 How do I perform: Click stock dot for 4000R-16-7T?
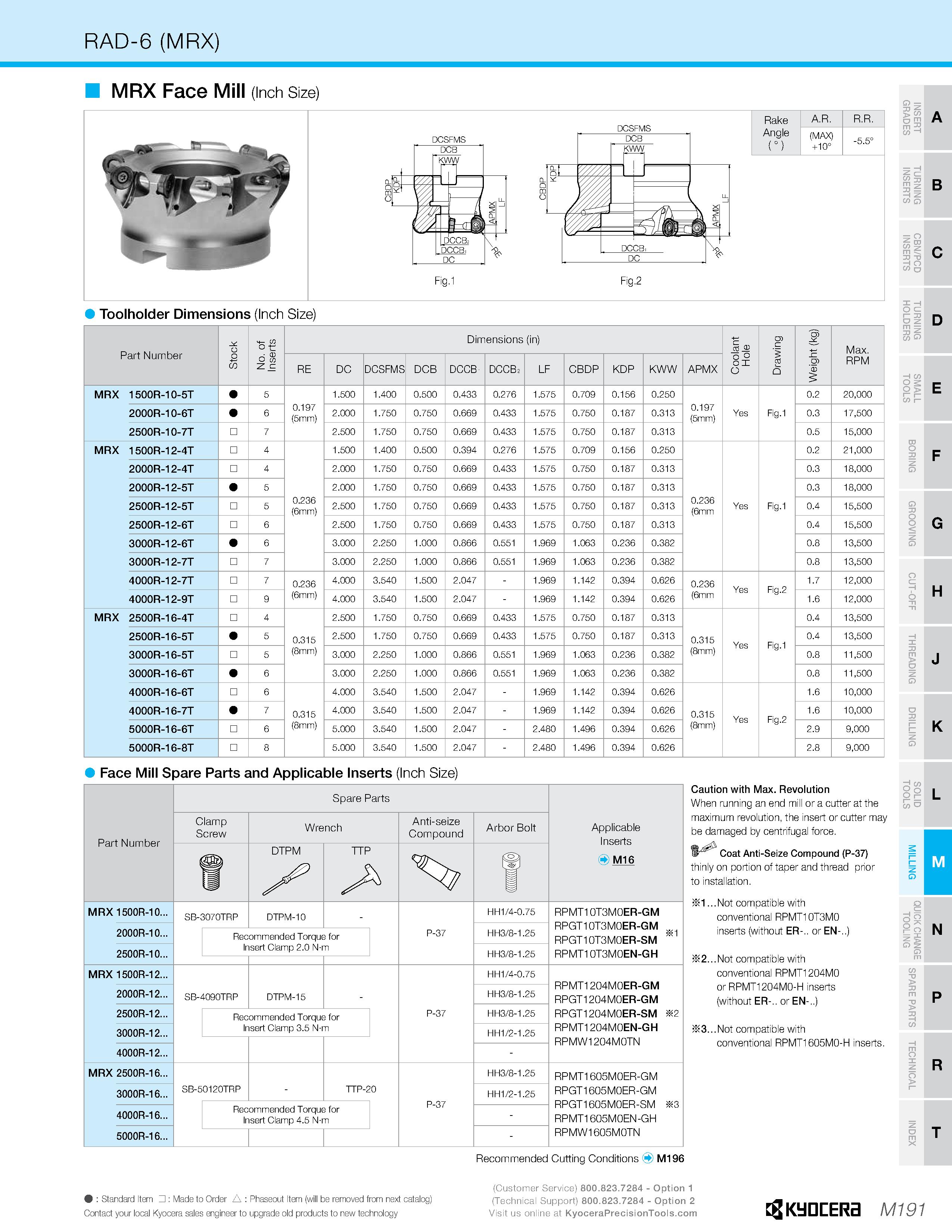click(233, 710)
